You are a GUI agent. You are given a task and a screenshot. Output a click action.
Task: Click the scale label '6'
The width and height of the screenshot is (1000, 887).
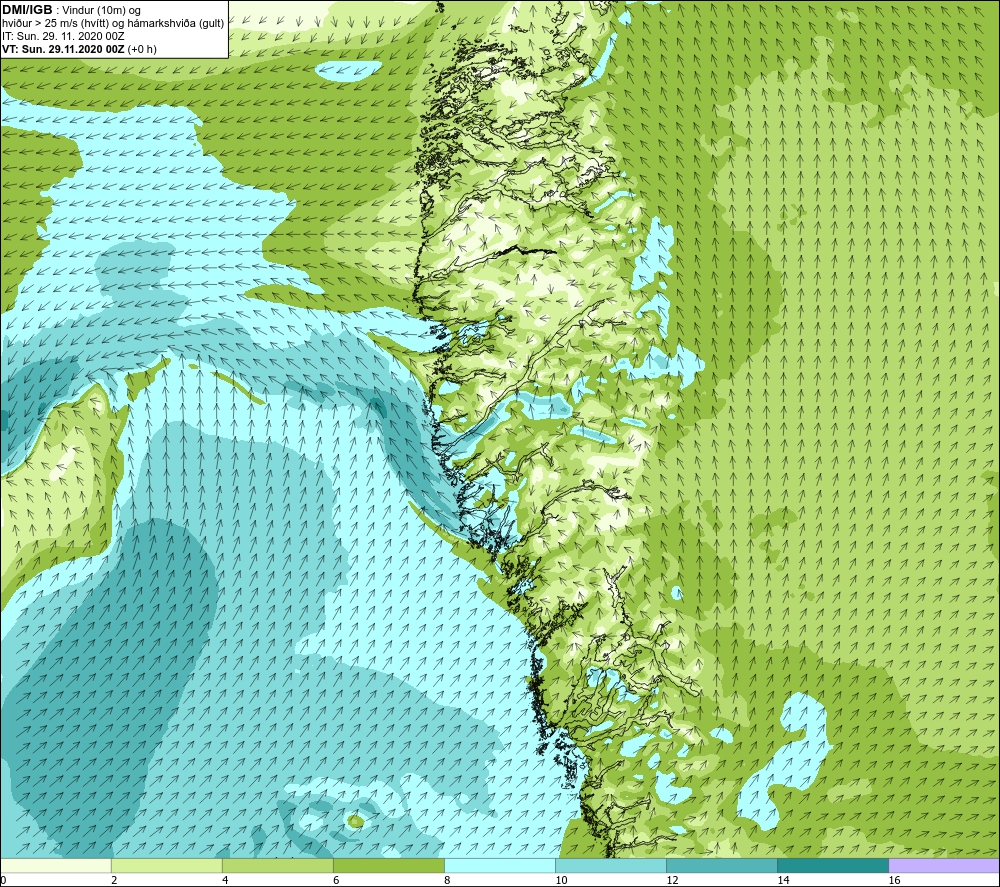(x=336, y=880)
